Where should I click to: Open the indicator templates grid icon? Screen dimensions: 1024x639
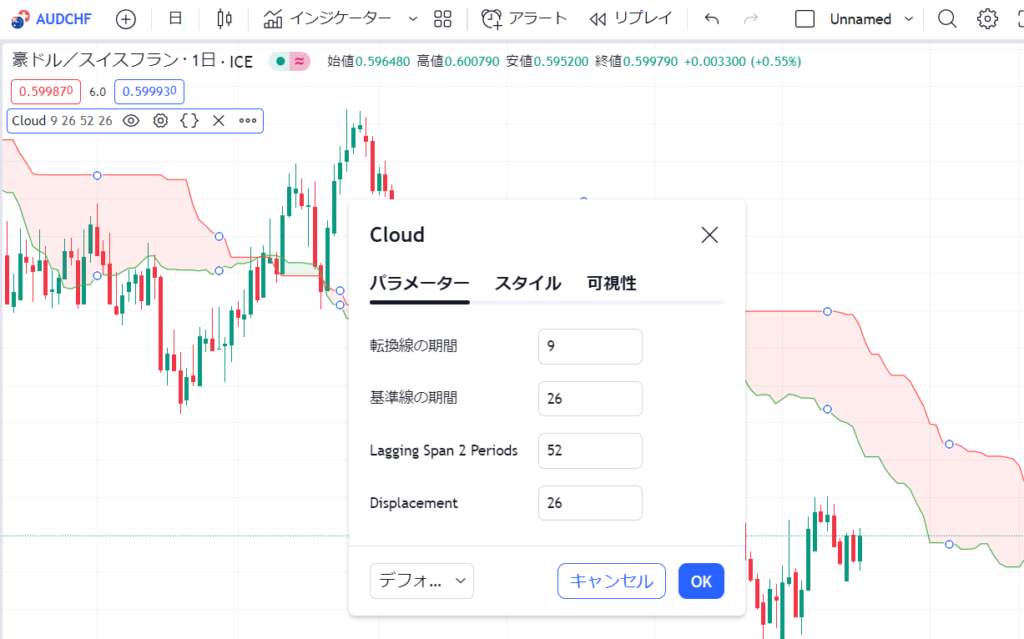pyautogui.click(x=443, y=19)
